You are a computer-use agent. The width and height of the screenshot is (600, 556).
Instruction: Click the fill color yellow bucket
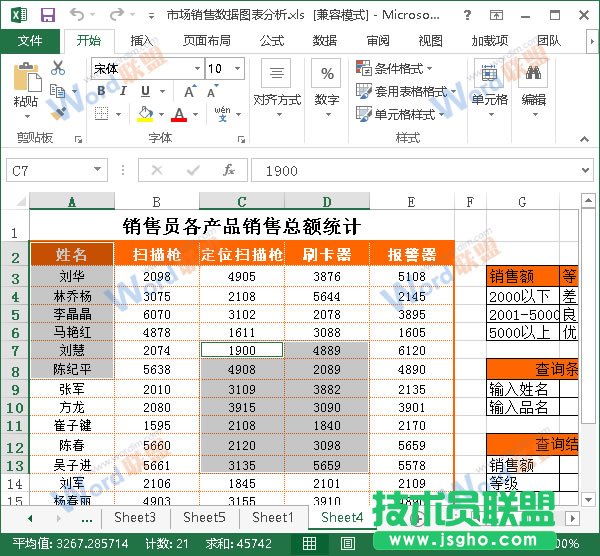pyautogui.click(x=145, y=114)
